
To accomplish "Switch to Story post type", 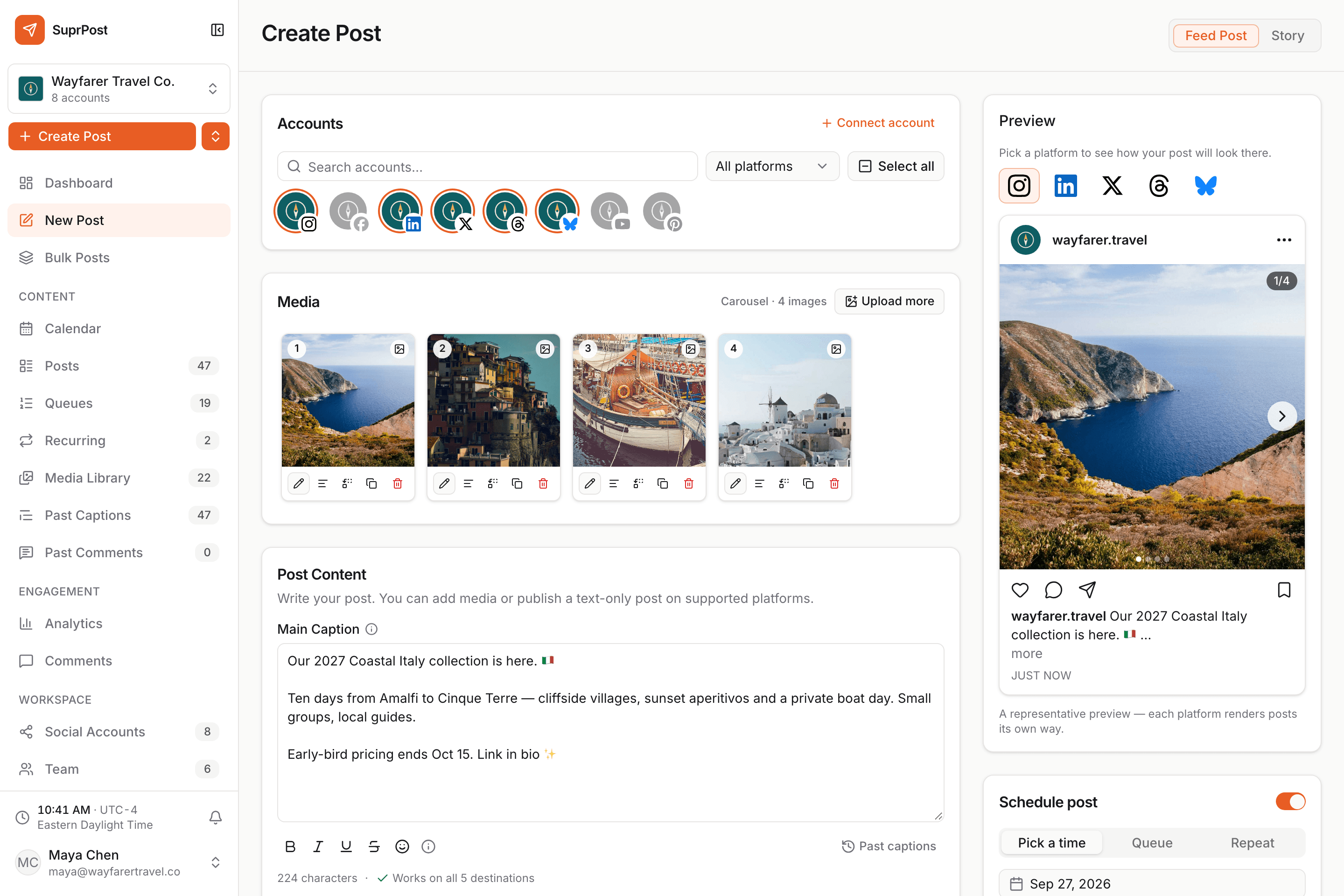I will pyautogui.click(x=1288, y=35).
